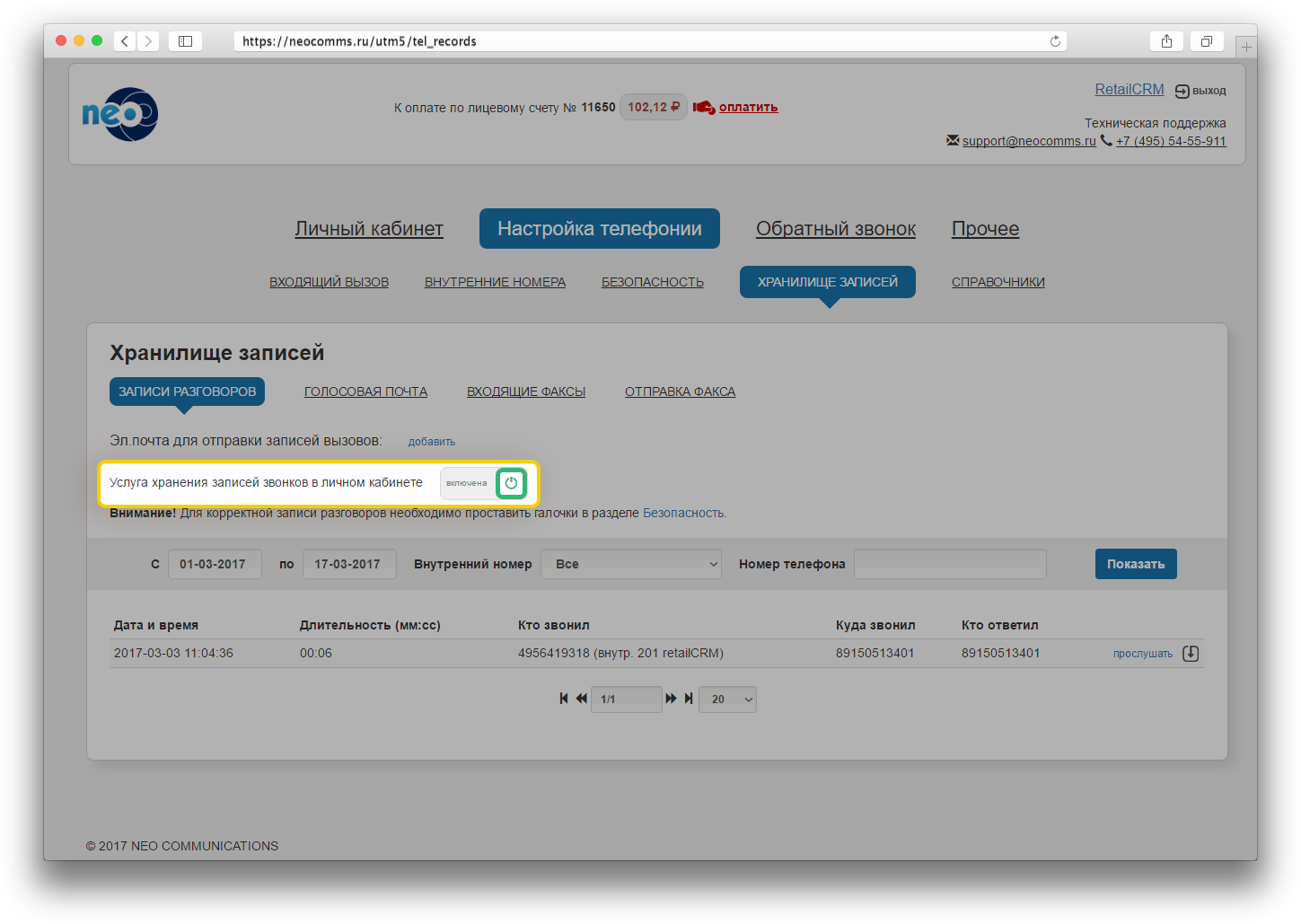Go to previous page of records
The width and height of the screenshot is (1301, 924).
581,699
